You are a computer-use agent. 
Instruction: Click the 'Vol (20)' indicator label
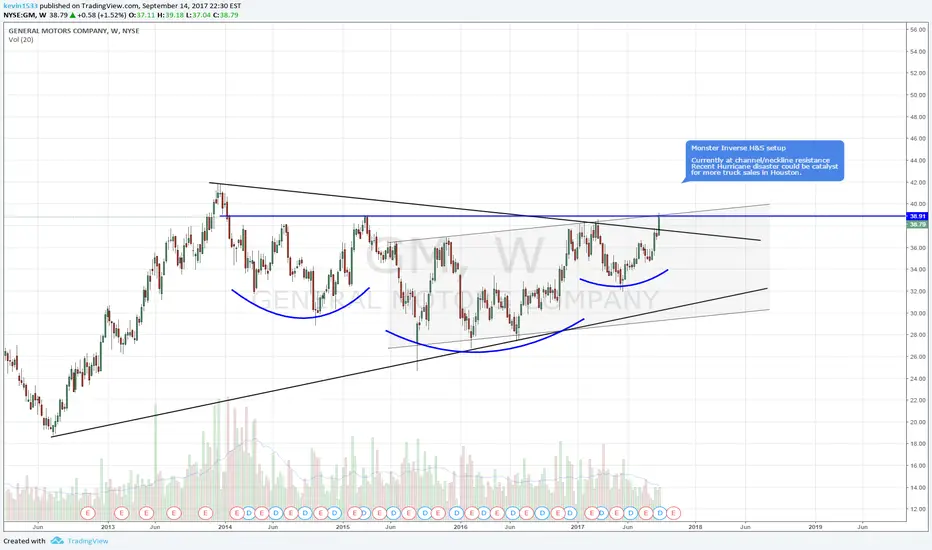click(21, 40)
